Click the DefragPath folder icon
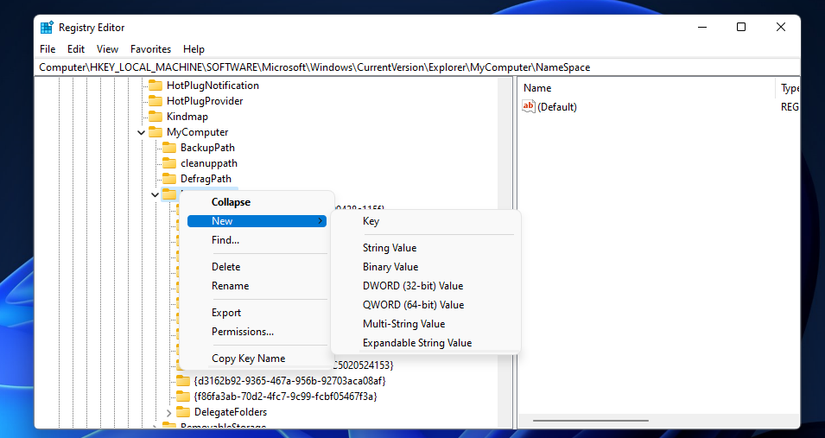Image resolution: width=825 pixels, height=438 pixels. (169, 178)
